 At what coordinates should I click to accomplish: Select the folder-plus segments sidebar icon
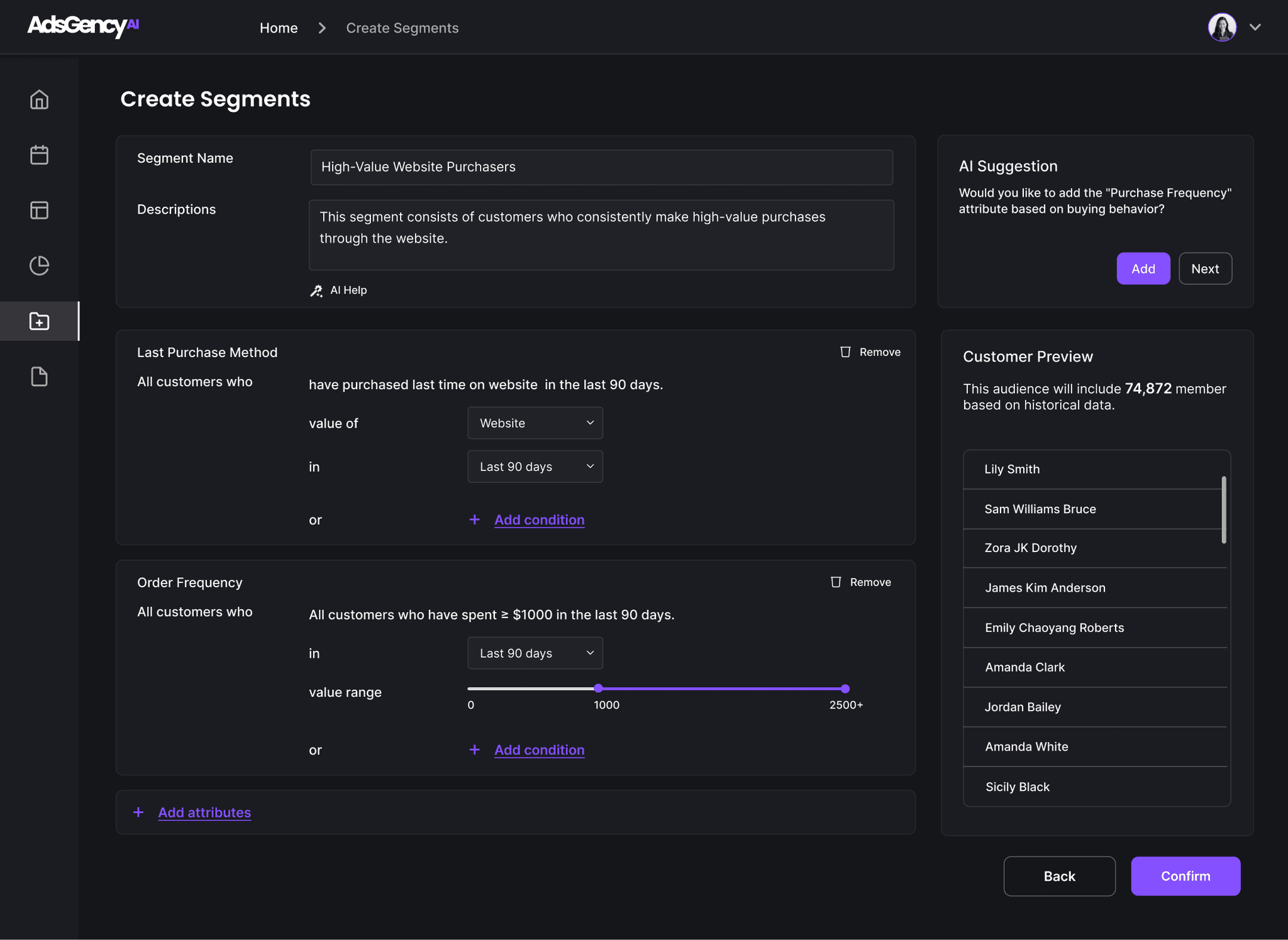click(x=39, y=321)
